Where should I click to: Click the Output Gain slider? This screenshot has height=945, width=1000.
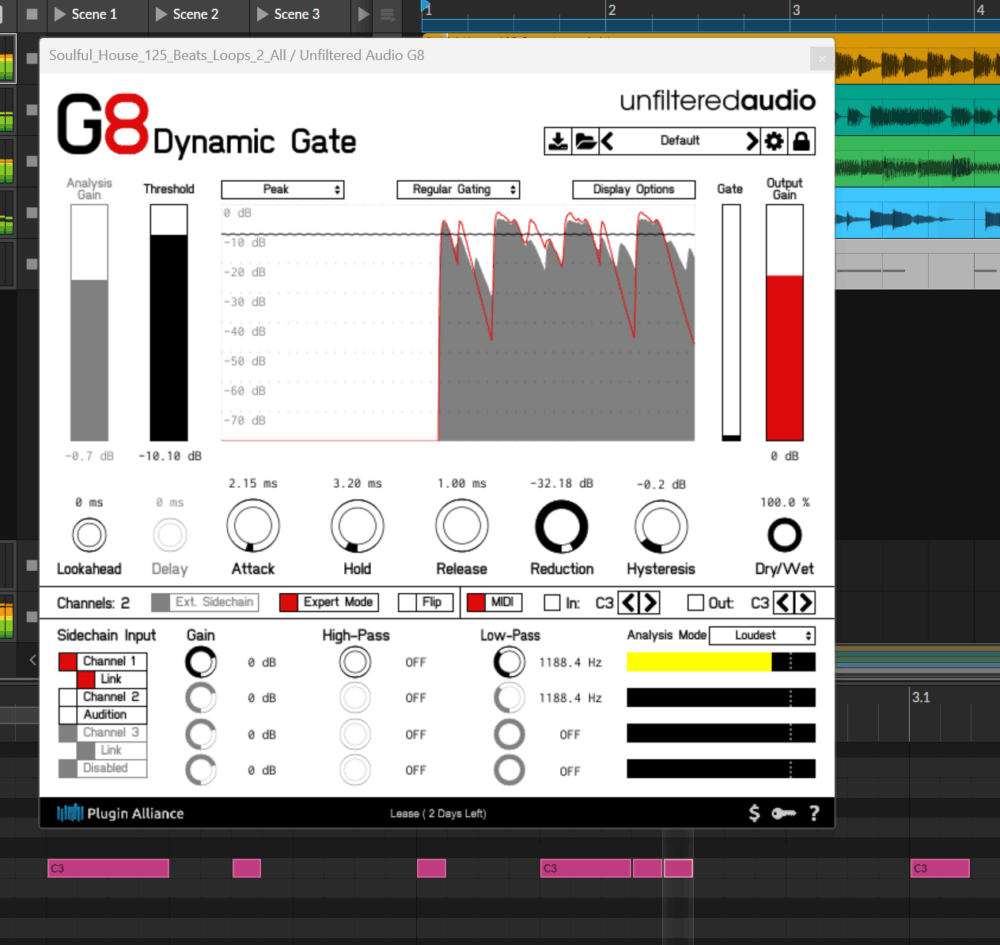[784, 323]
